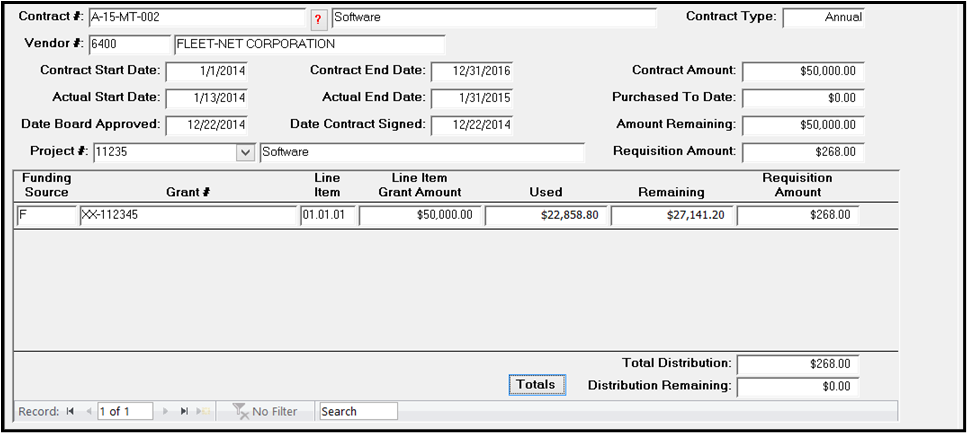
Task: Click the Line Item field 01.01.01
Action: [x=328, y=216]
